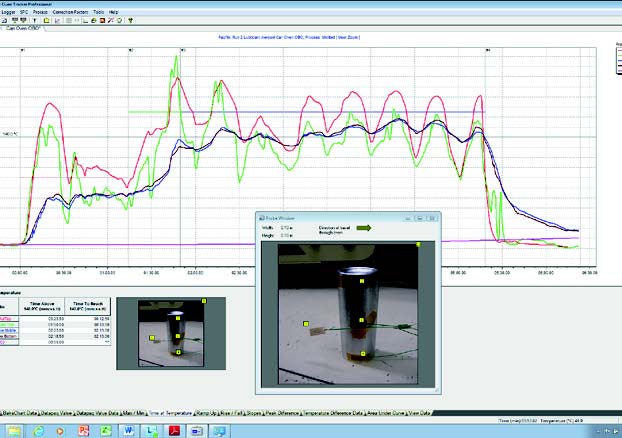Select the Can Oven OBO document tab
Viewport: 622px width, 438px height.
tap(24, 28)
